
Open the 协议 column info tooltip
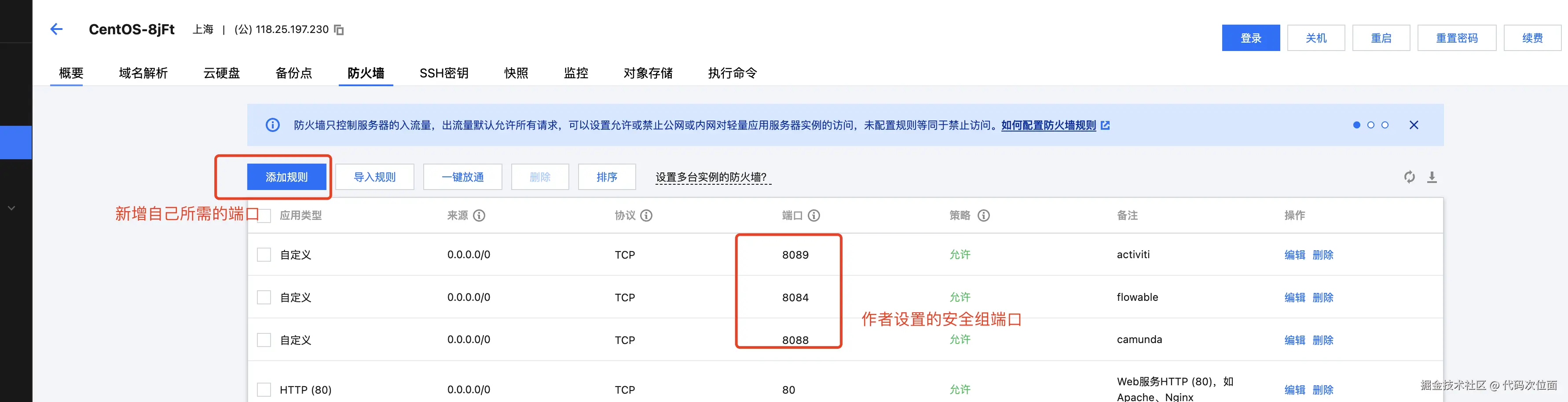(647, 215)
